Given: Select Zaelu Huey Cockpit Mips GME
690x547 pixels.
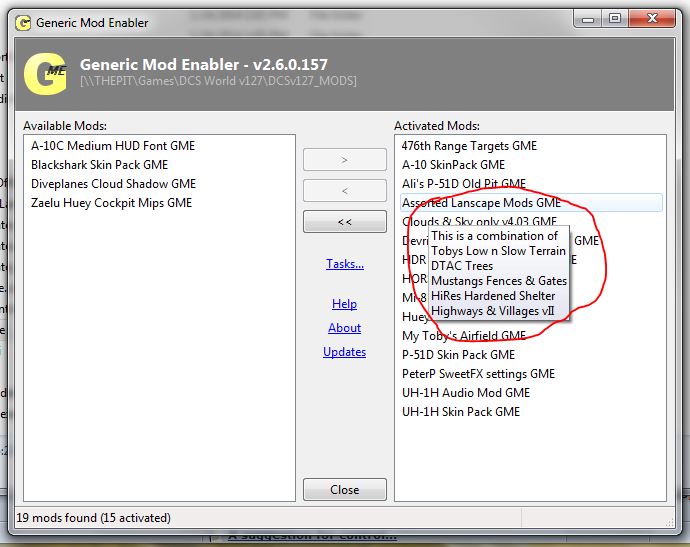Looking at the screenshot, I should pyautogui.click(x=111, y=203).
